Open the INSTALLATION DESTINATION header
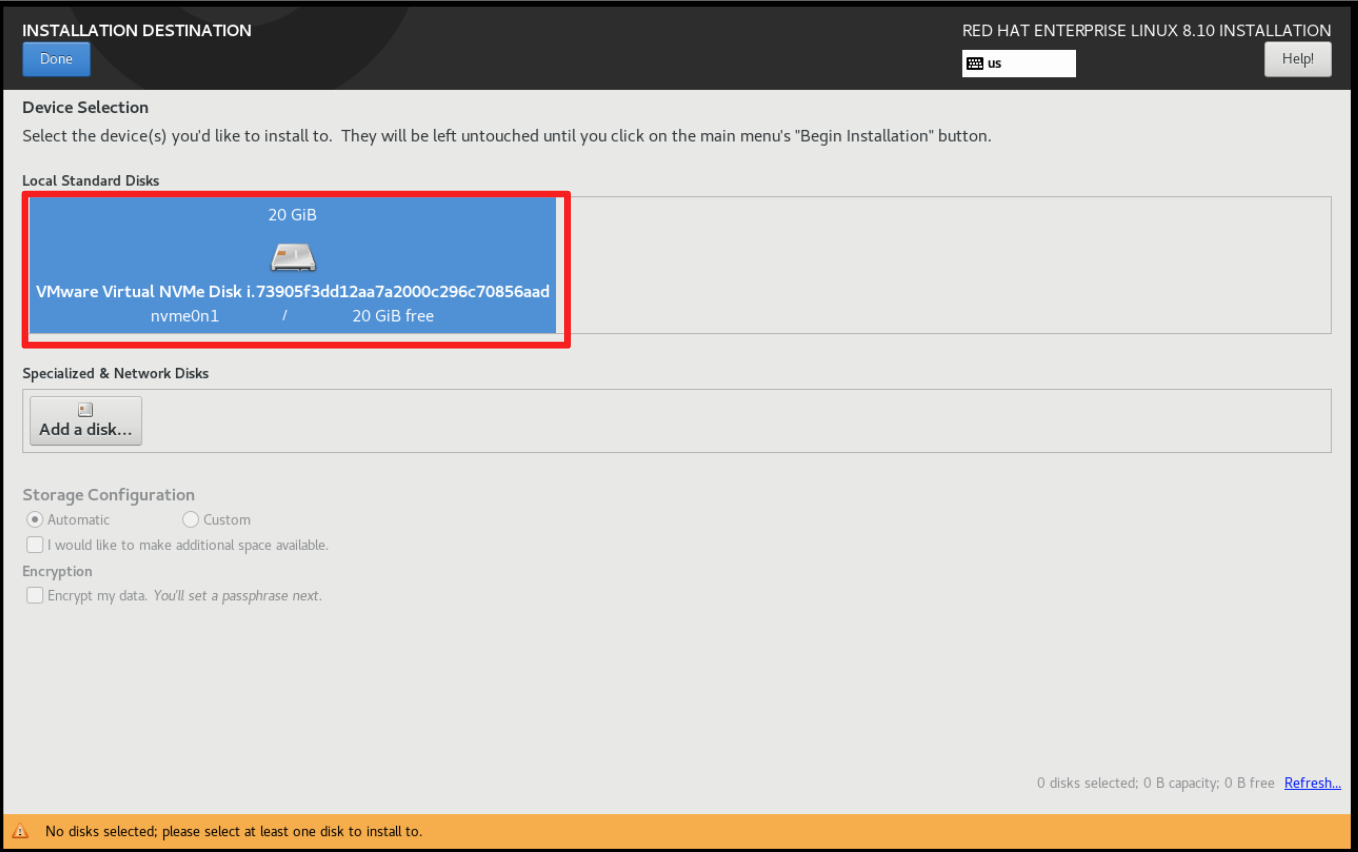This screenshot has width=1358, height=852. (136, 30)
